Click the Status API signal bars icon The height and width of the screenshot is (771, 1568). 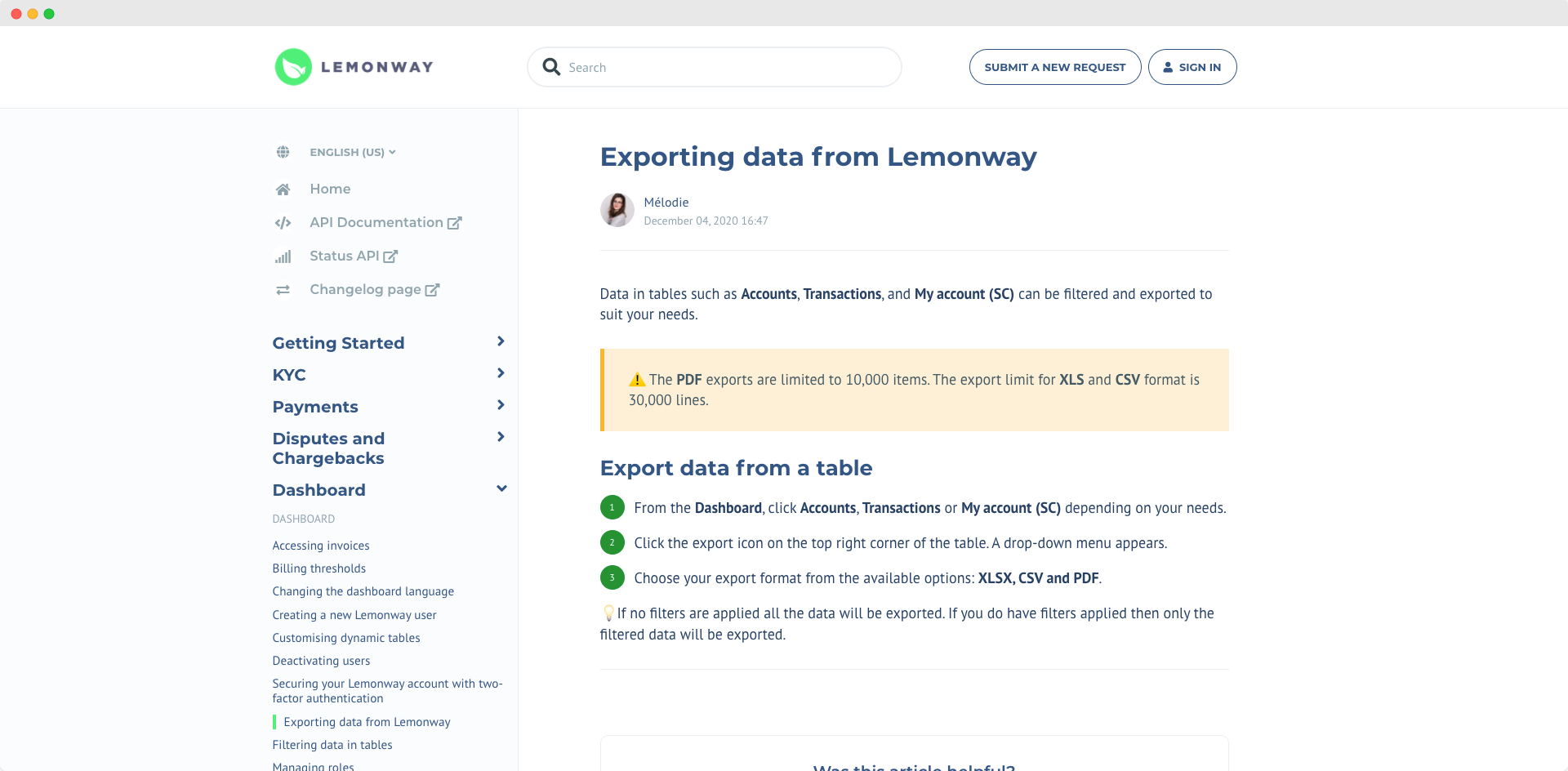pos(283,256)
